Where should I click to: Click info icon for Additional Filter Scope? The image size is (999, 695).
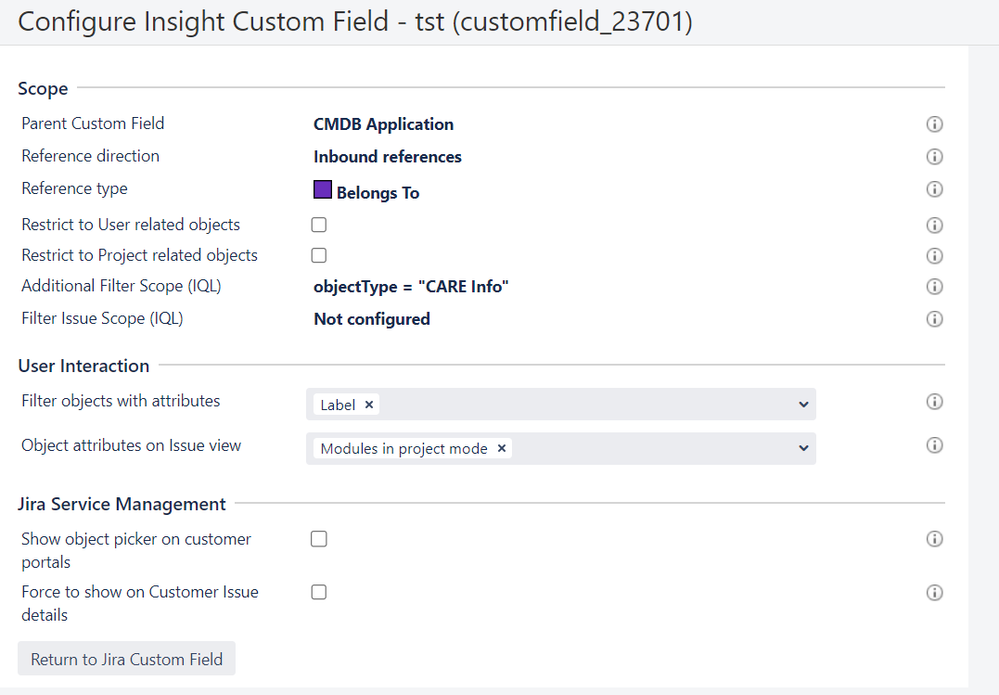[935, 287]
